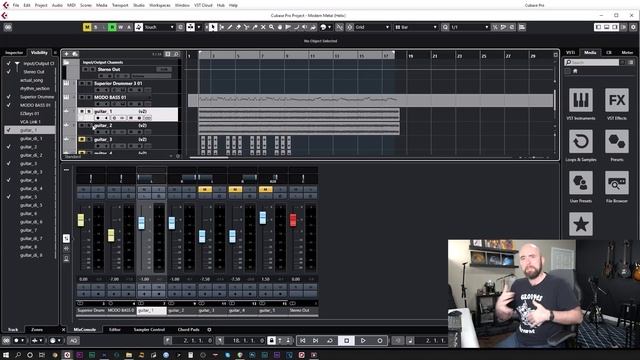This screenshot has height=360, width=640.
Task: Open Loops & Samples tile
Action: [581, 142]
